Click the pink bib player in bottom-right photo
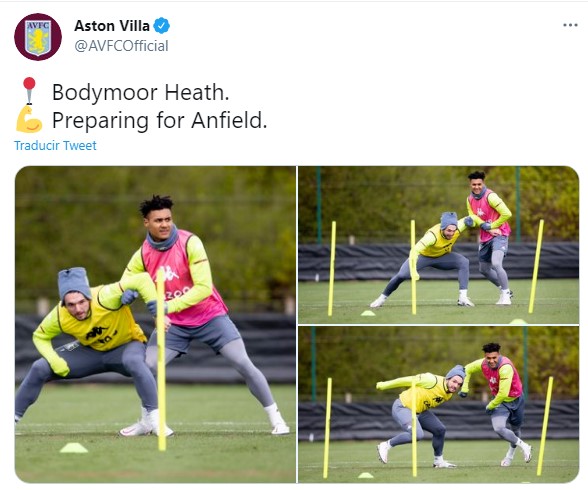588x490 pixels. [499, 401]
